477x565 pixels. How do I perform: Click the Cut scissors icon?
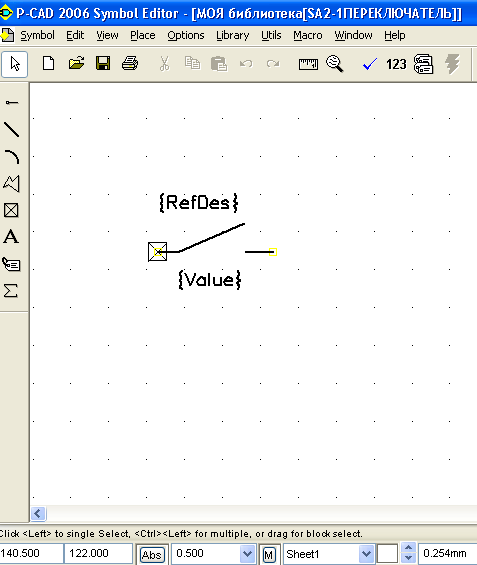coord(164,64)
